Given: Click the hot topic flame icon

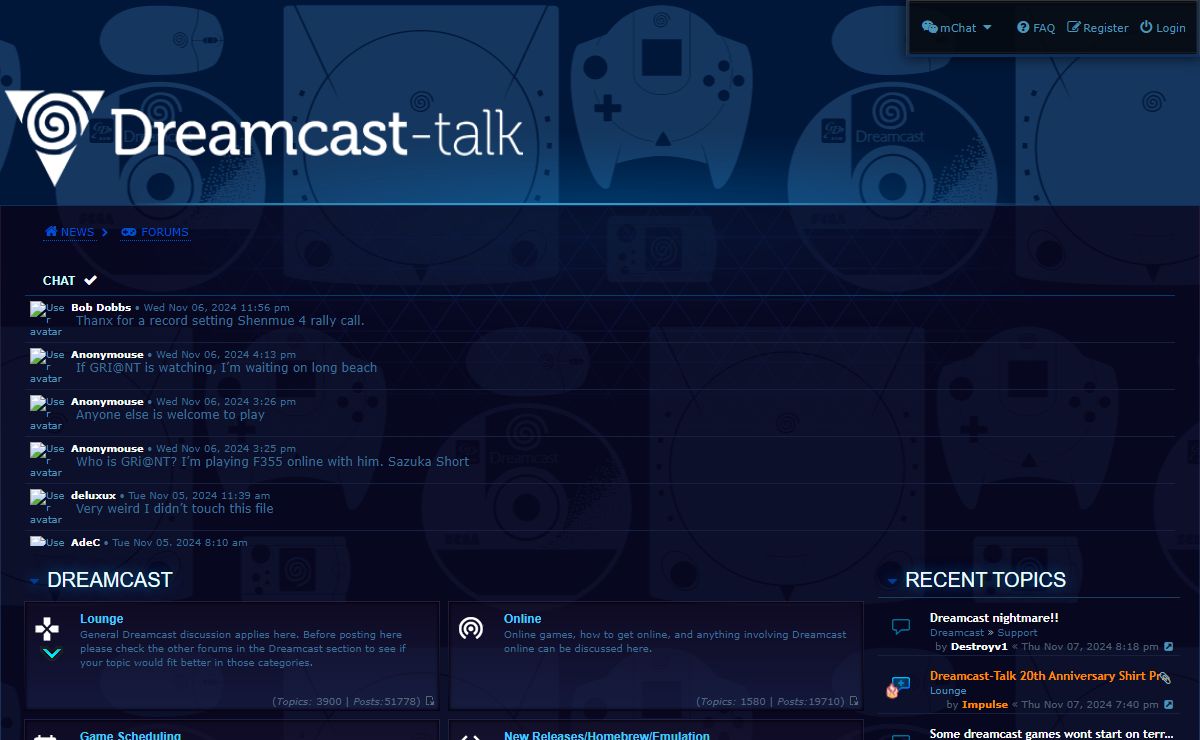Looking at the screenshot, I should tap(893, 690).
